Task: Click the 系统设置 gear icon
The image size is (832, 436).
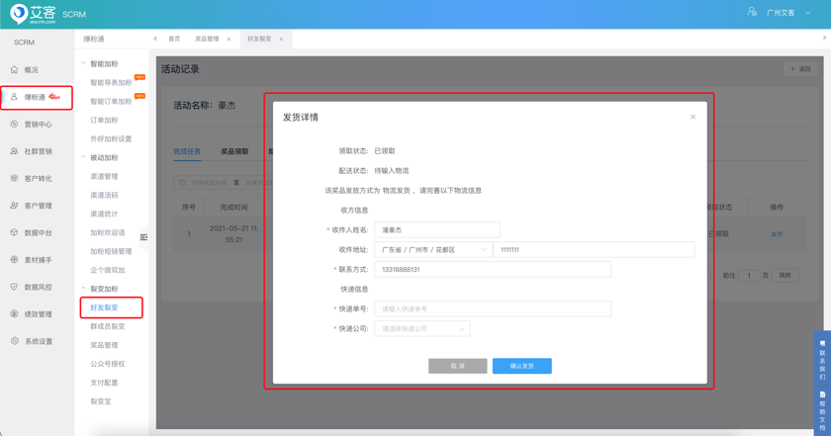Action: pos(14,341)
